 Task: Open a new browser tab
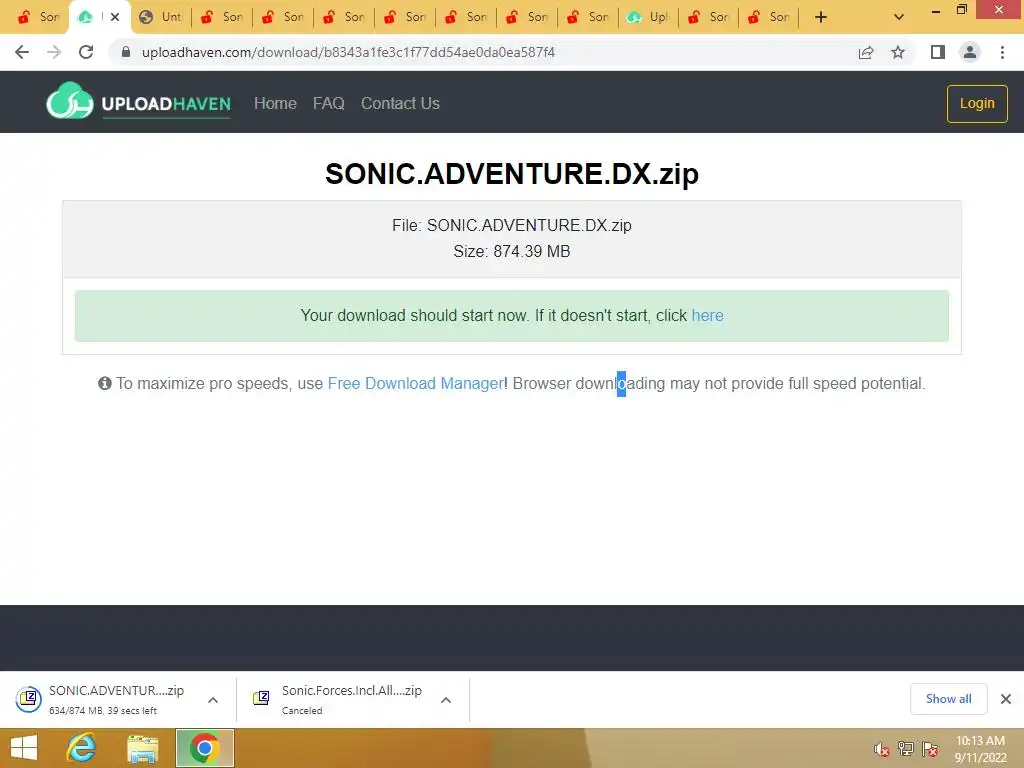point(821,17)
